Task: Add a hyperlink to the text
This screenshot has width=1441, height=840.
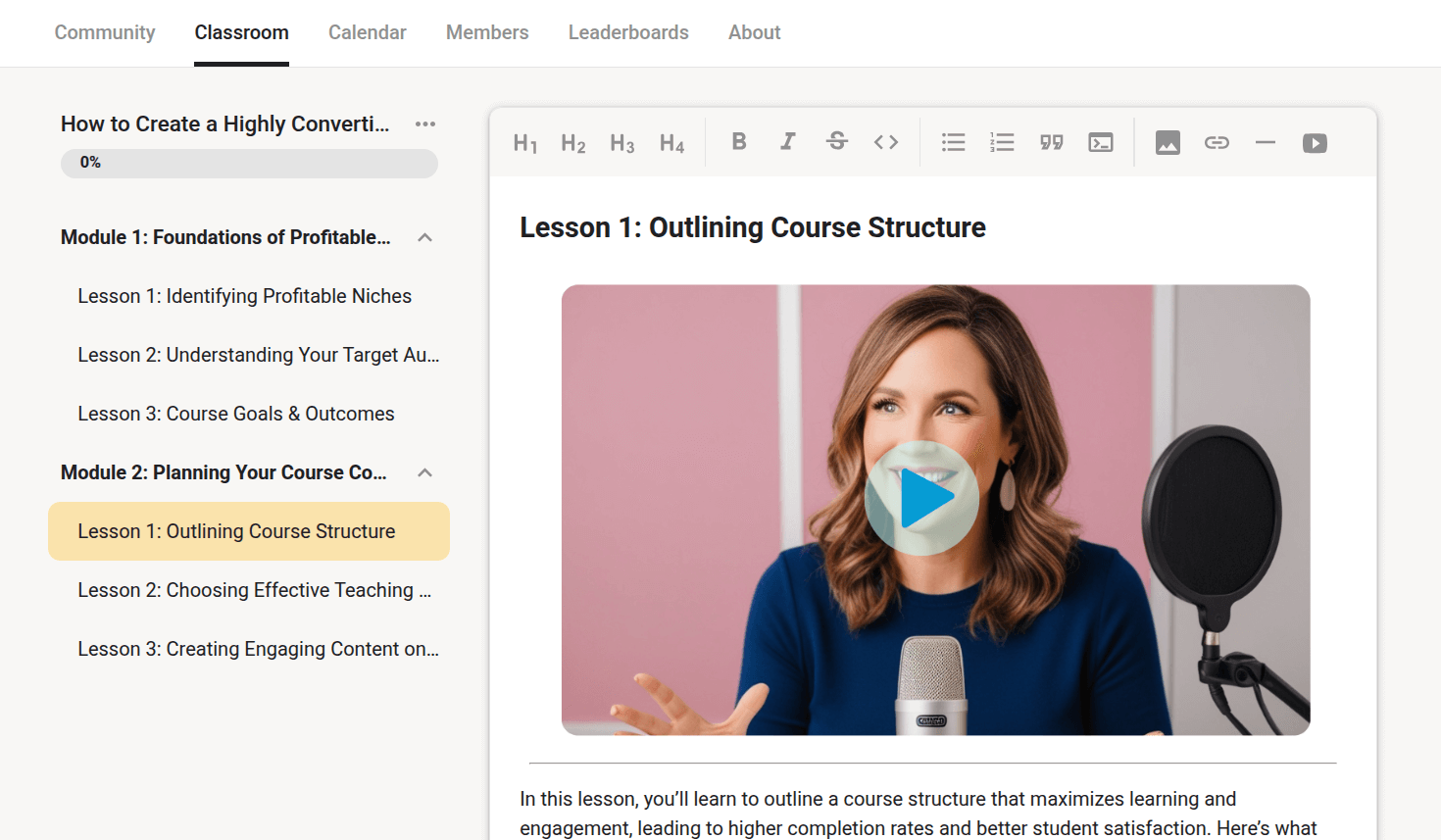Action: click(1217, 143)
